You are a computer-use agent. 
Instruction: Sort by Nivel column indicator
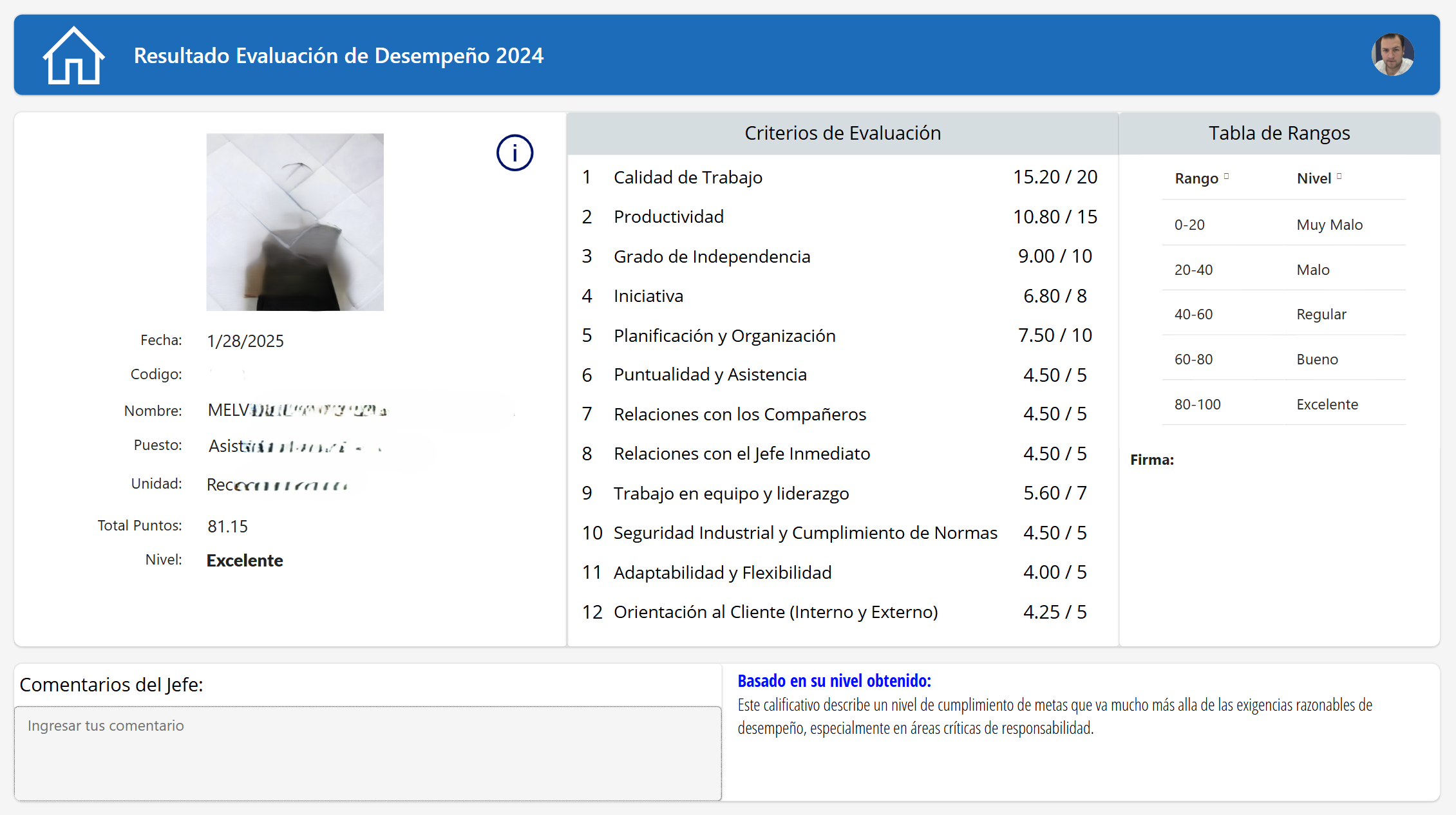coord(1339,176)
